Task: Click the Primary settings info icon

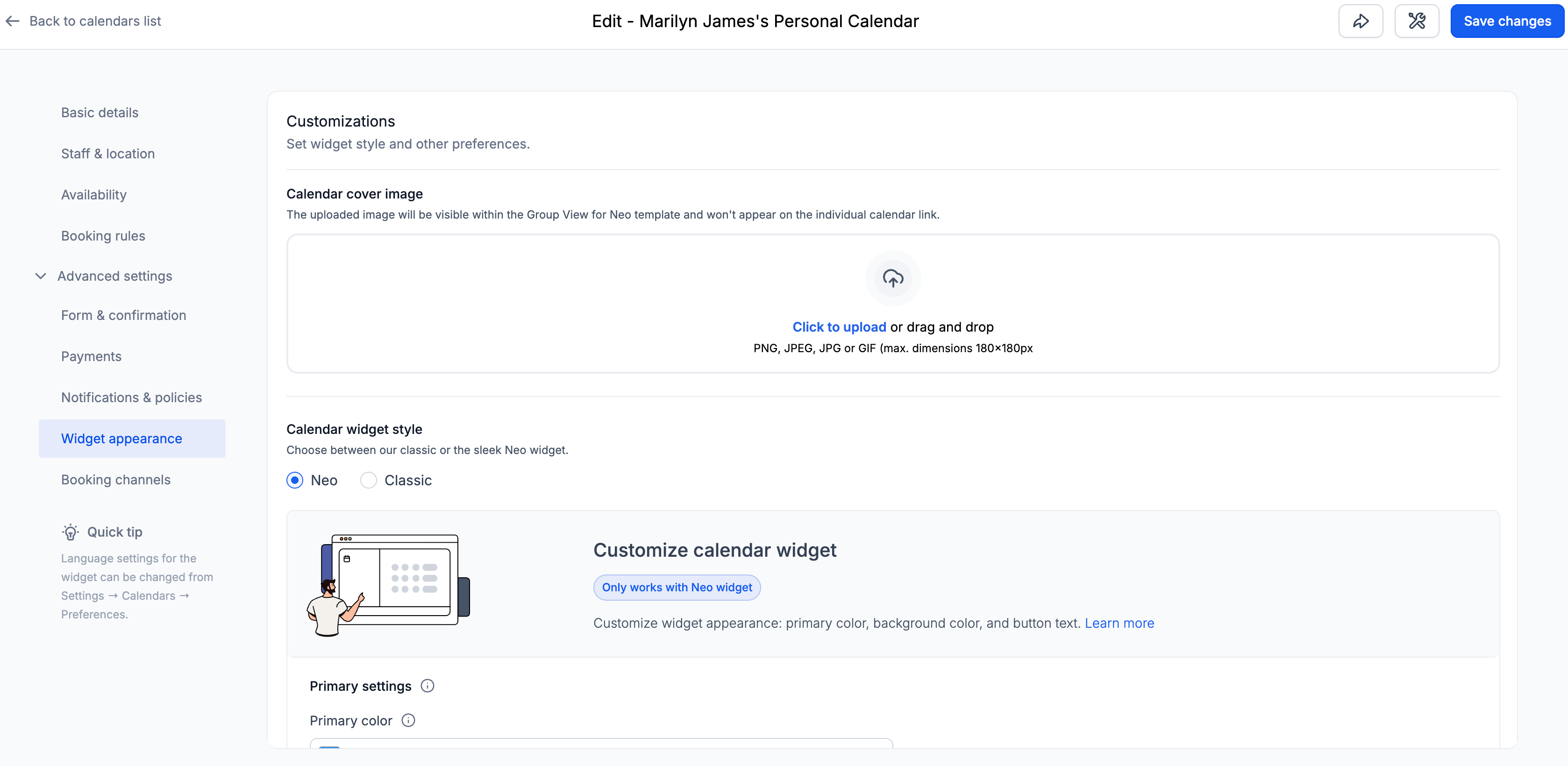Action: click(428, 686)
